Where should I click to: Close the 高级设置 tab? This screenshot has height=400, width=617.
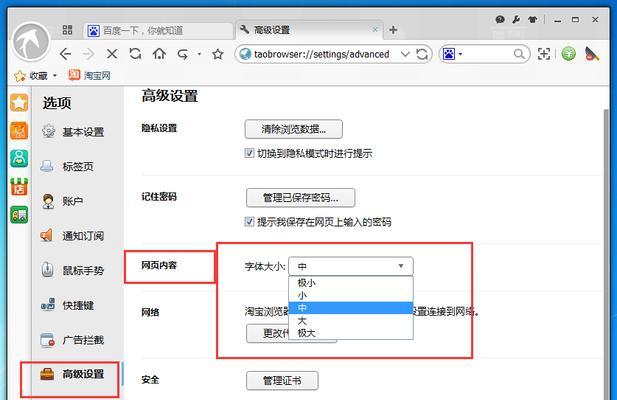(375, 29)
